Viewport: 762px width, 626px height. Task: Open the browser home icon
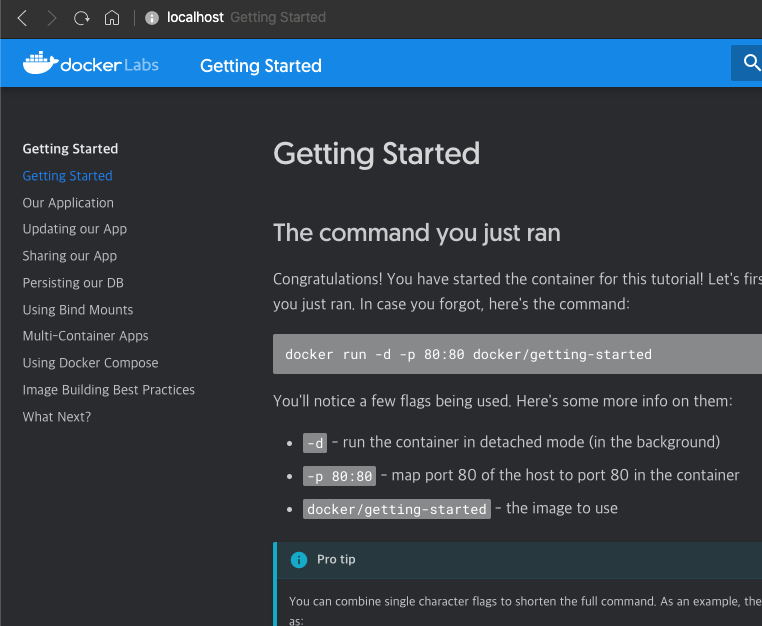coord(112,18)
